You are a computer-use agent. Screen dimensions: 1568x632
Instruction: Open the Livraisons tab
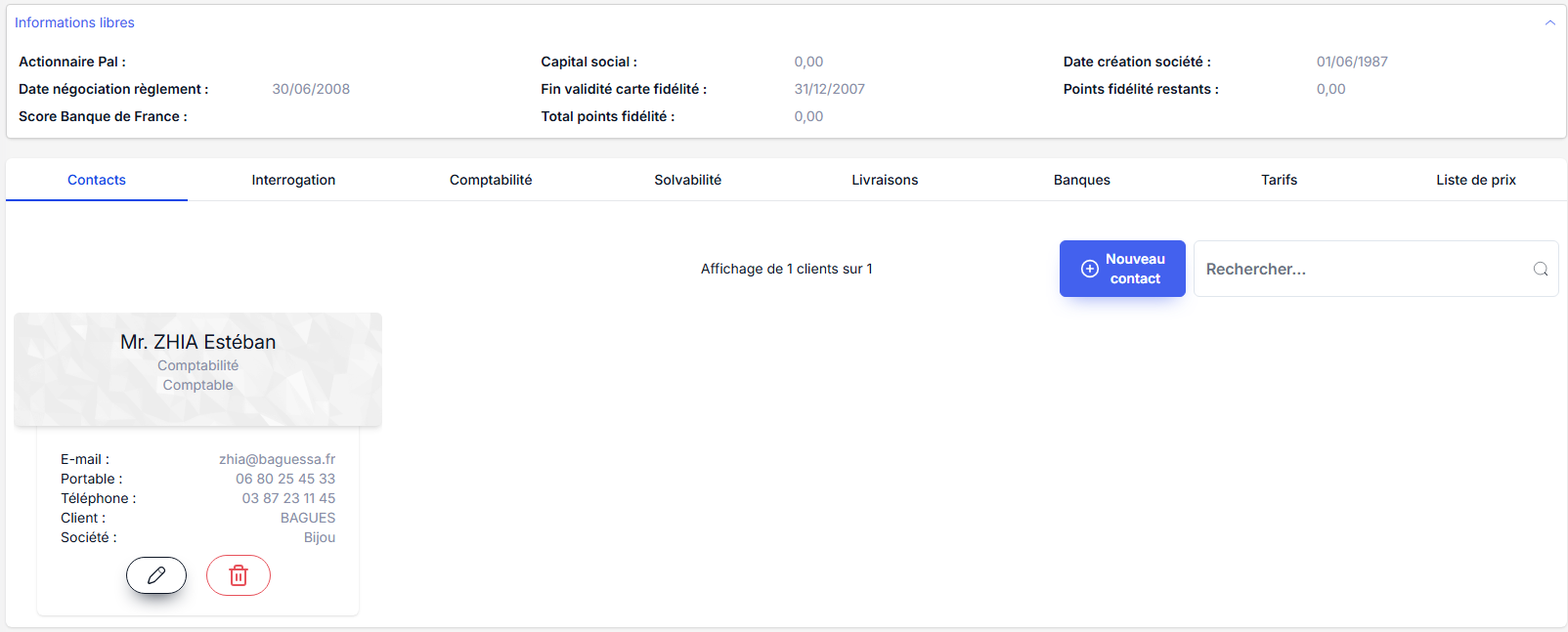[x=885, y=180]
